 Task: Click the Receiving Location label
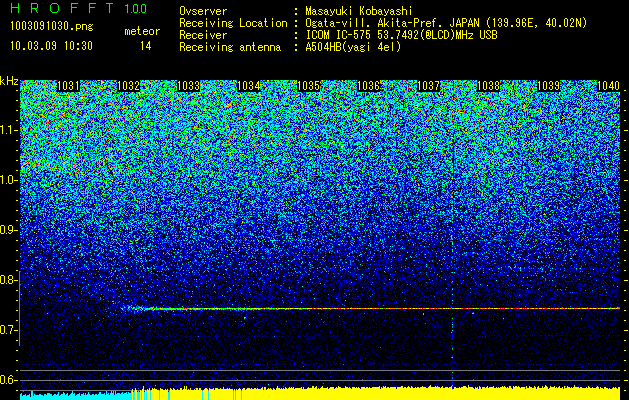233,23
